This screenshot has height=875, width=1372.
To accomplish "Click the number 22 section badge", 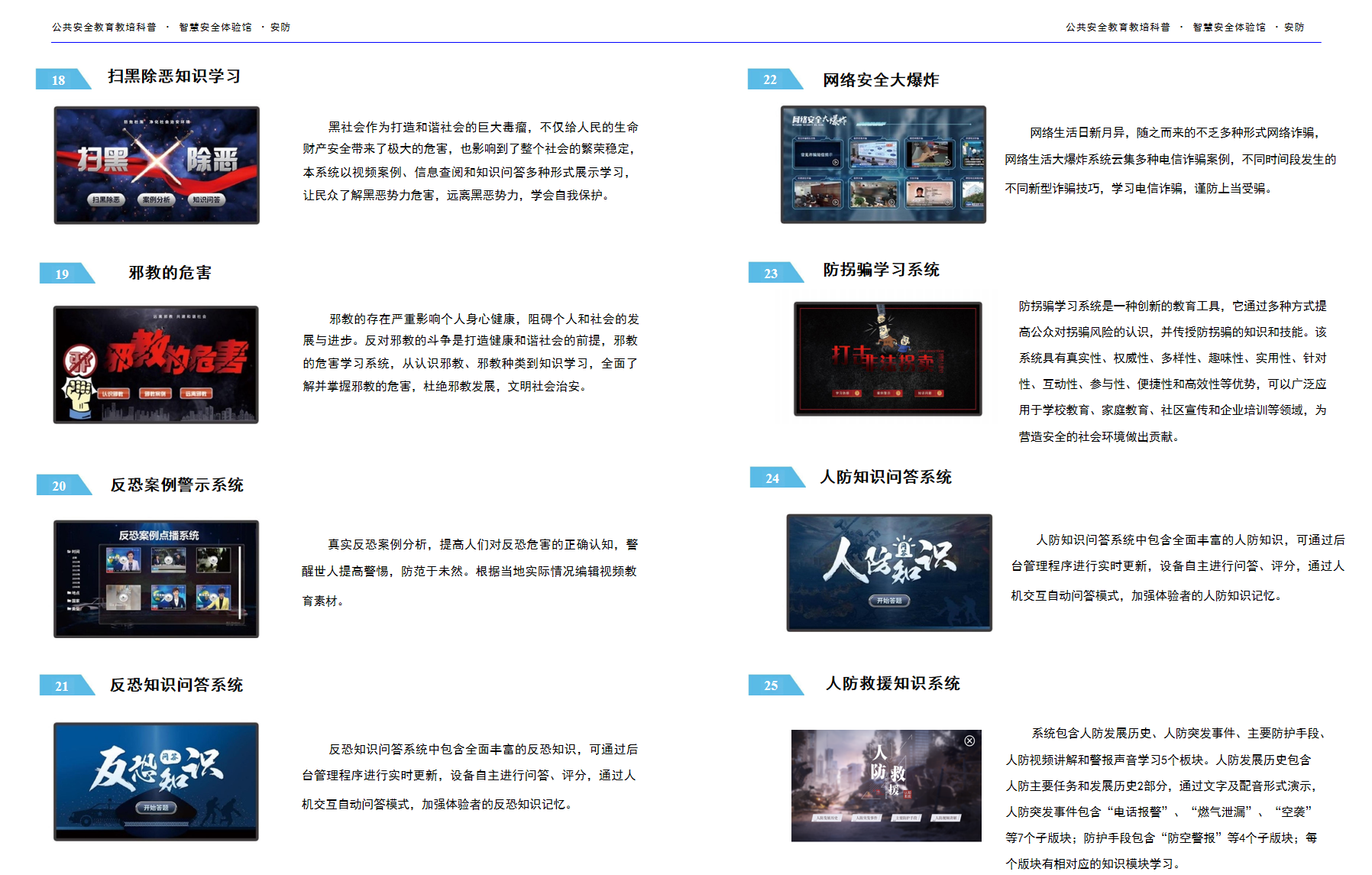I will [x=770, y=79].
